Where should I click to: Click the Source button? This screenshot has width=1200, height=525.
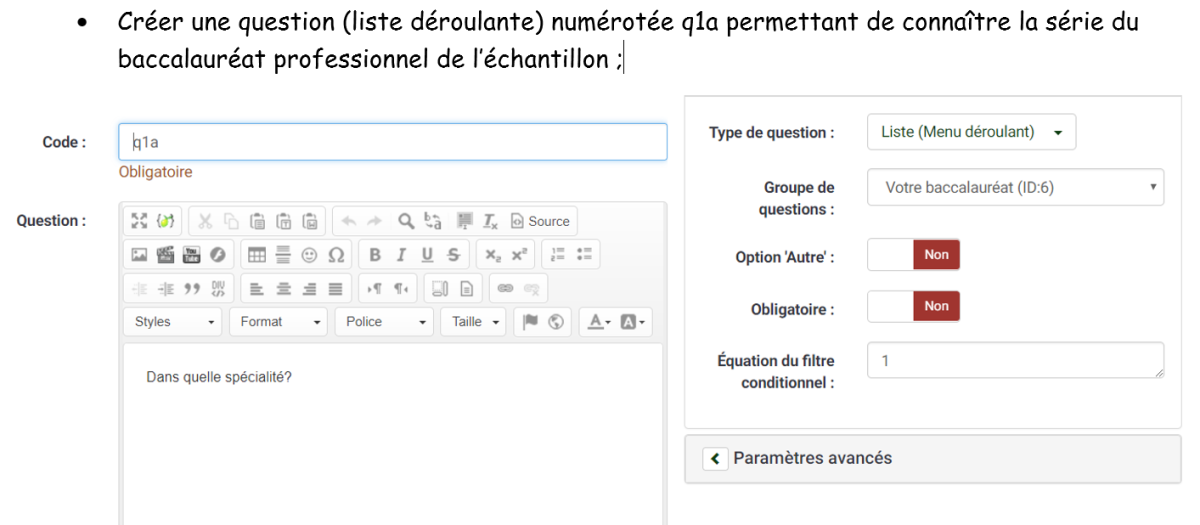(x=540, y=221)
